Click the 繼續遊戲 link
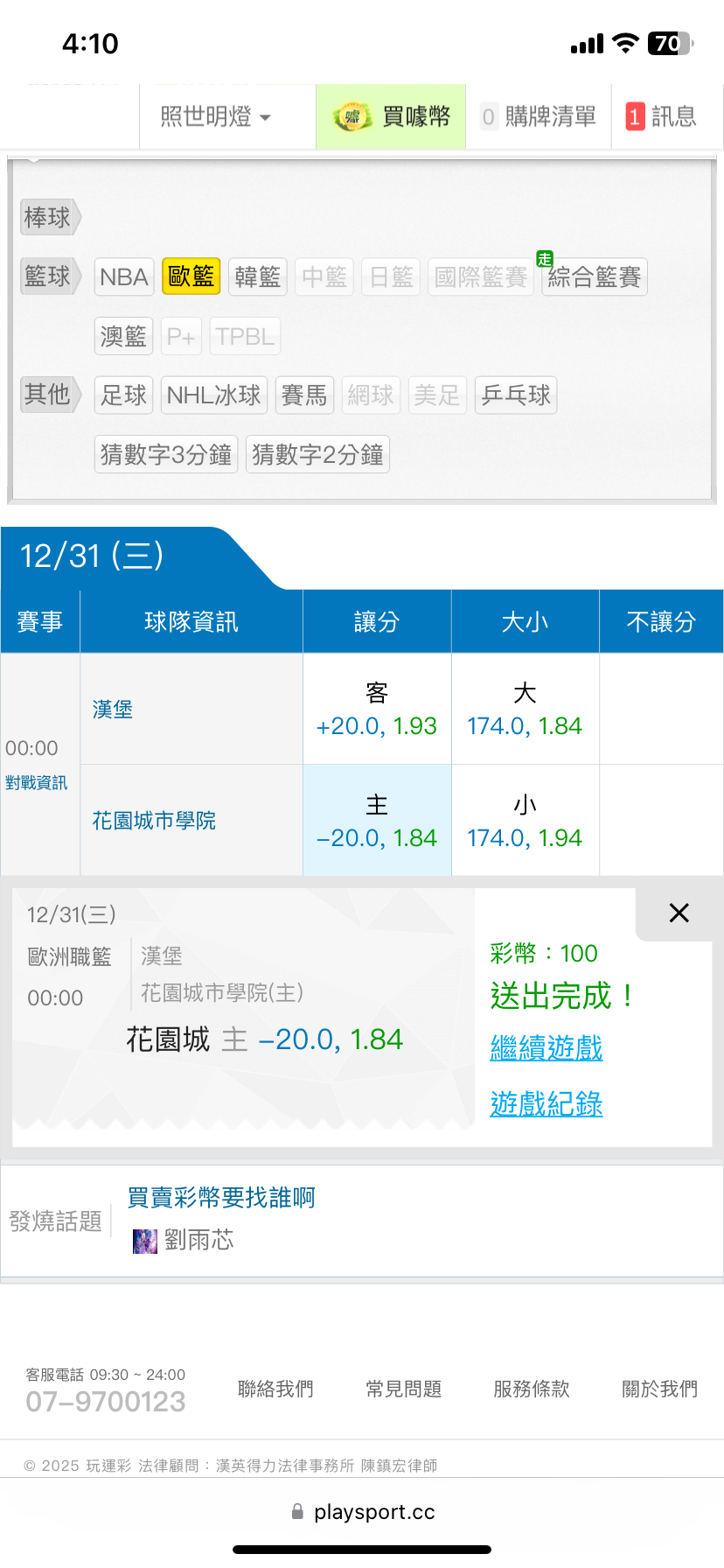Image resolution: width=724 pixels, height=1568 pixels. (546, 1047)
